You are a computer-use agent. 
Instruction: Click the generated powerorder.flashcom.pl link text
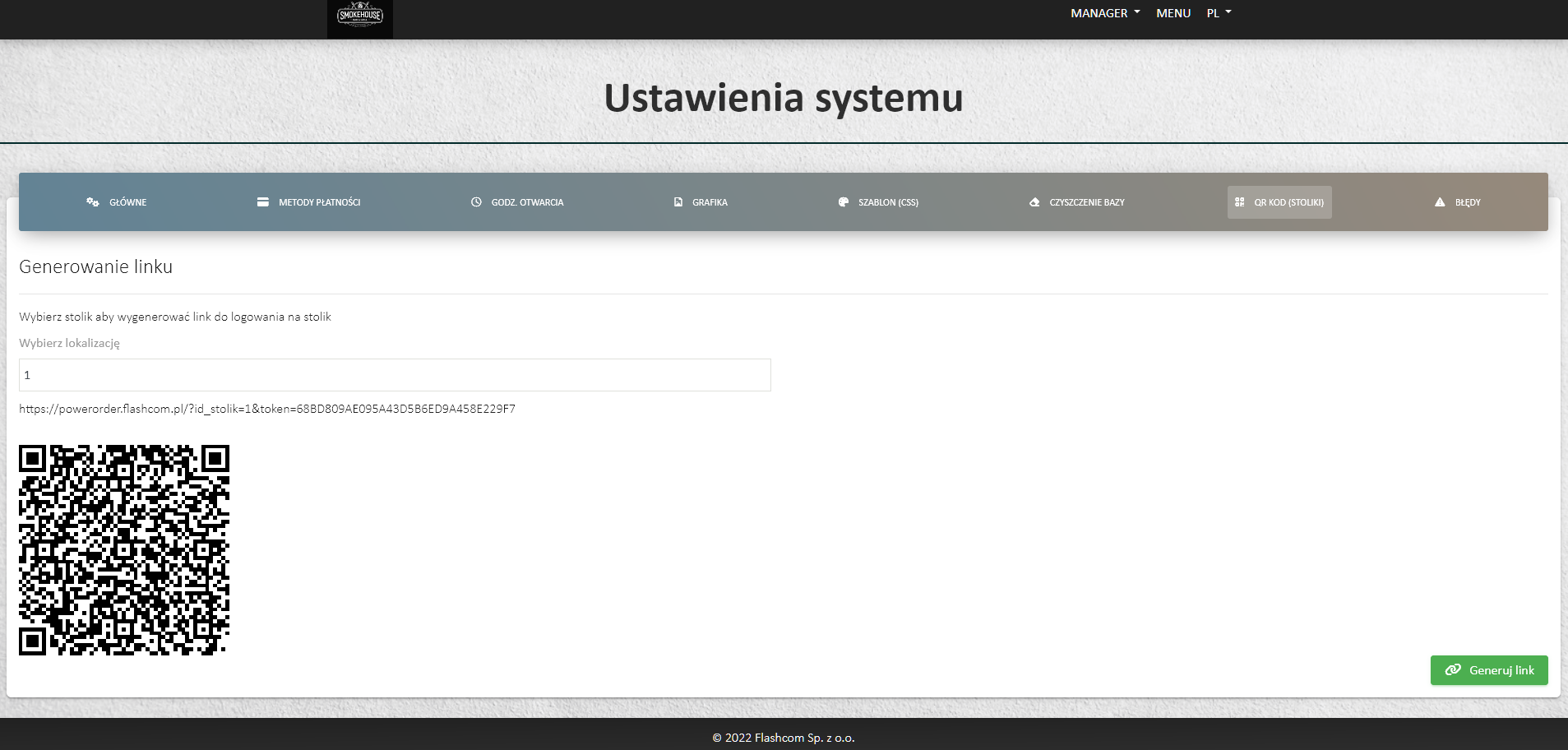pos(267,409)
